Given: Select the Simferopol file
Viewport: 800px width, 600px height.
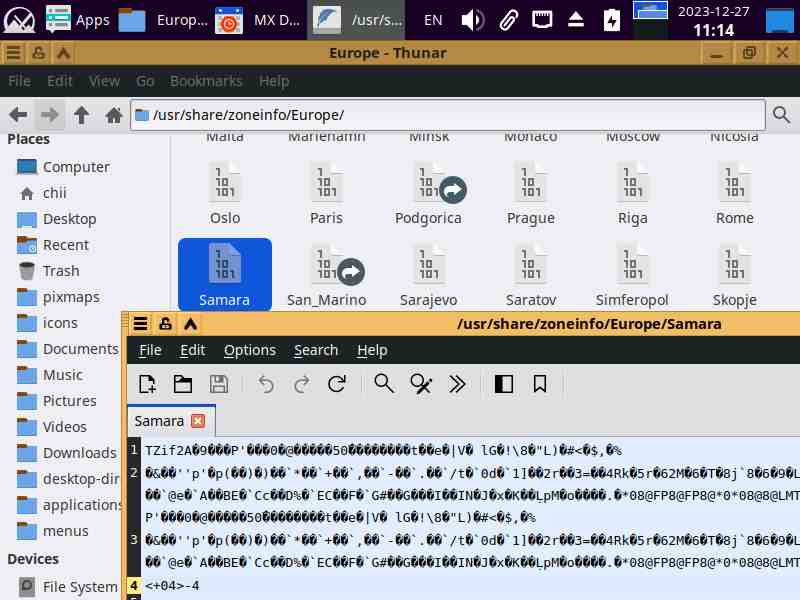Looking at the screenshot, I should tap(632, 276).
